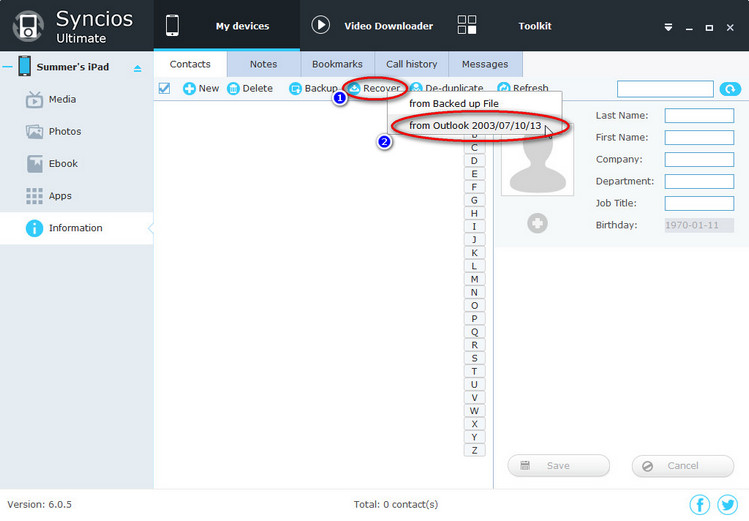Switch to the Bookmarks tab

tap(337, 64)
